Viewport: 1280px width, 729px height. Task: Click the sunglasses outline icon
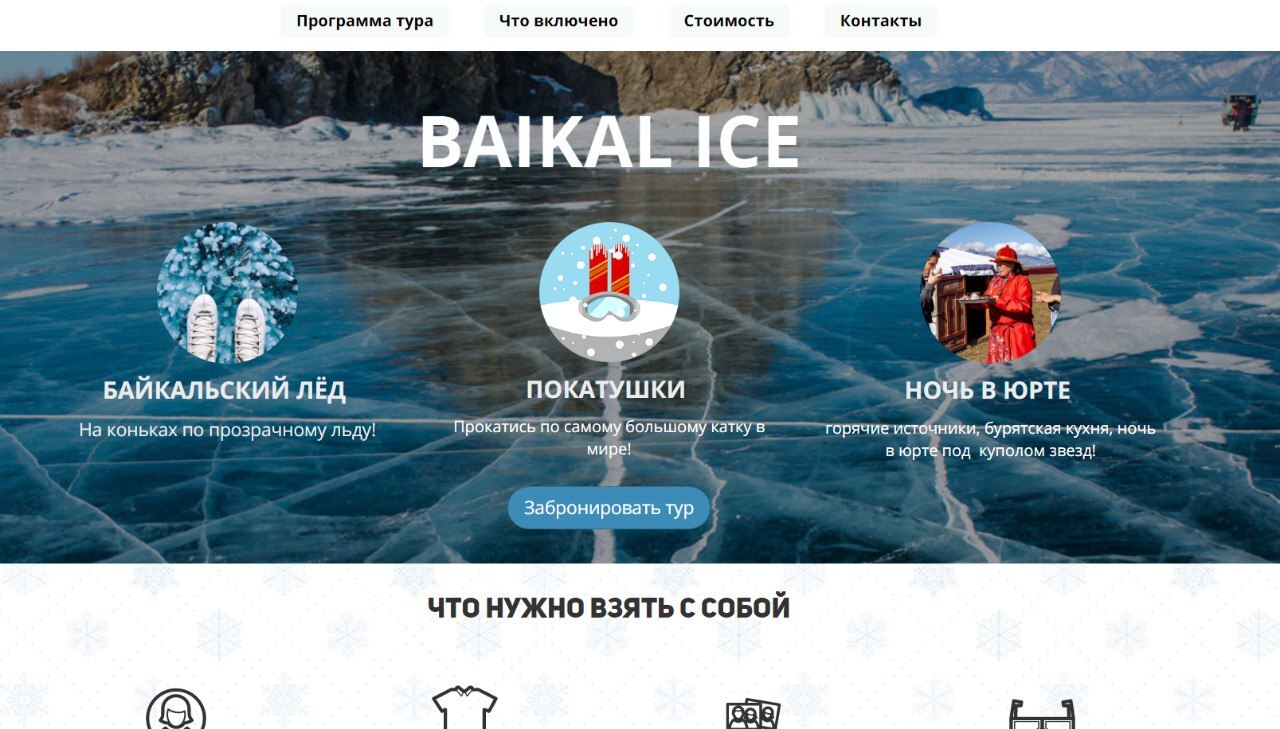point(1042,713)
